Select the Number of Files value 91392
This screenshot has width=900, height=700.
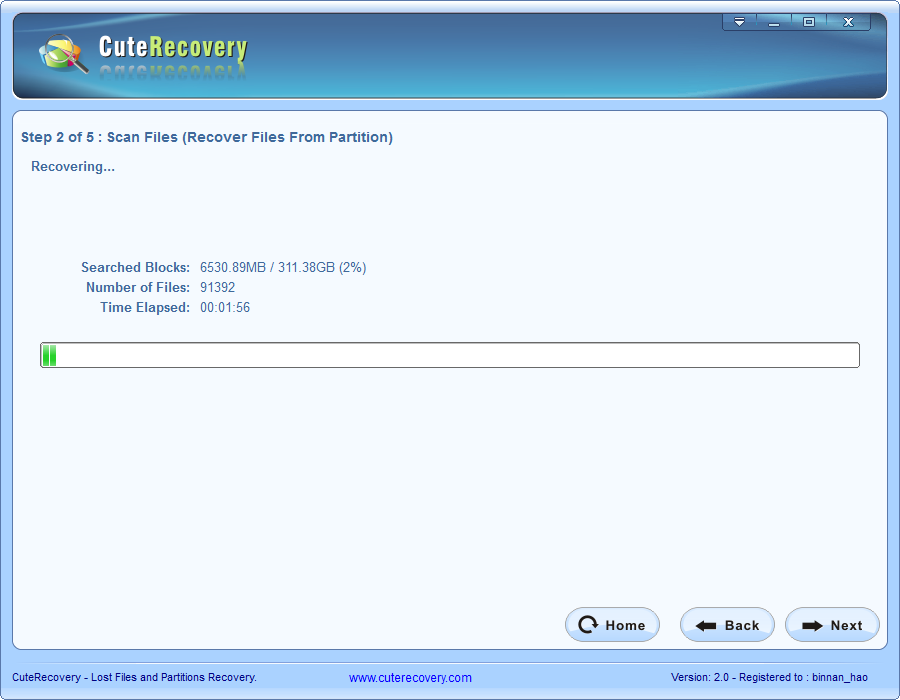[x=218, y=287]
